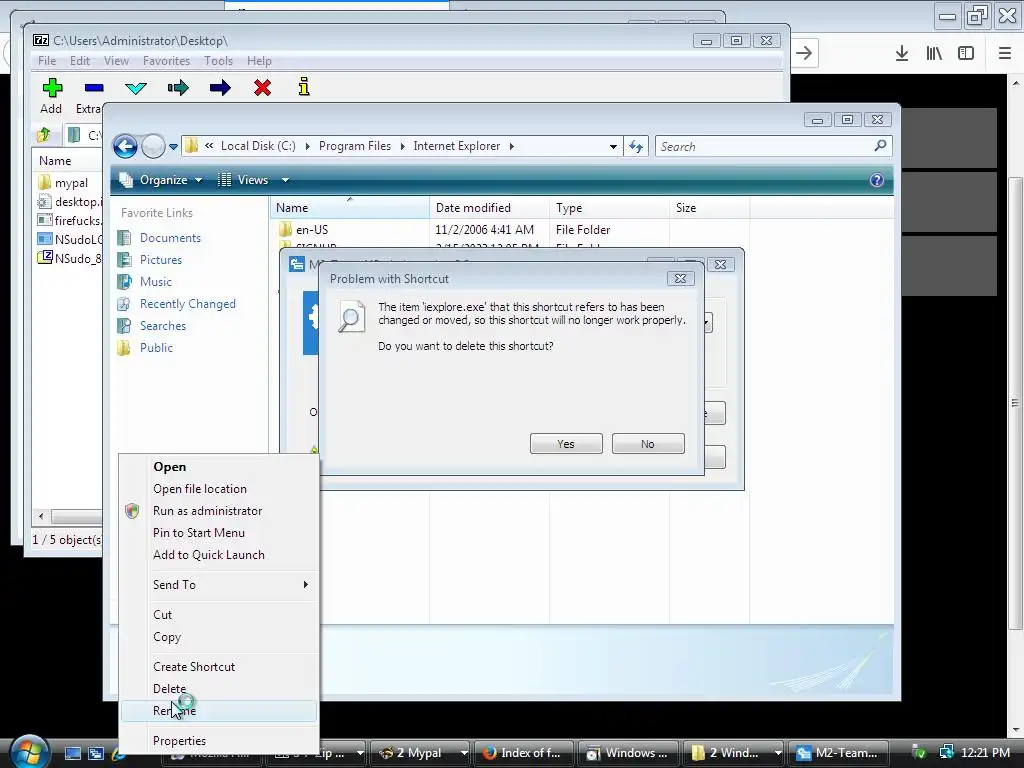Open the Firefox hamburger menu
Image resolution: width=1024 pixels, height=768 pixels.
pos(1005,54)
